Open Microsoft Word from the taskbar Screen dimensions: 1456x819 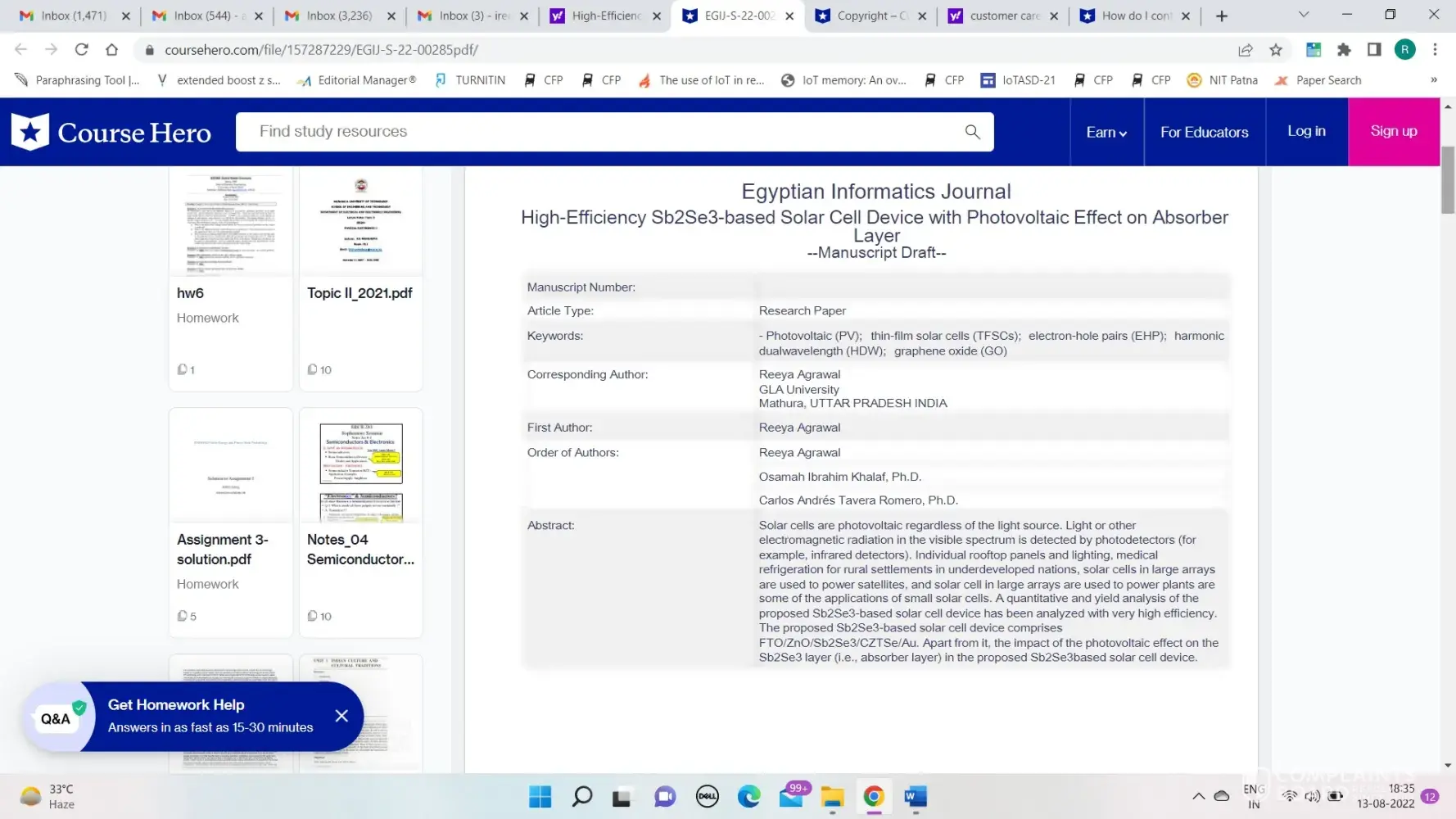(x=915, y=796)
